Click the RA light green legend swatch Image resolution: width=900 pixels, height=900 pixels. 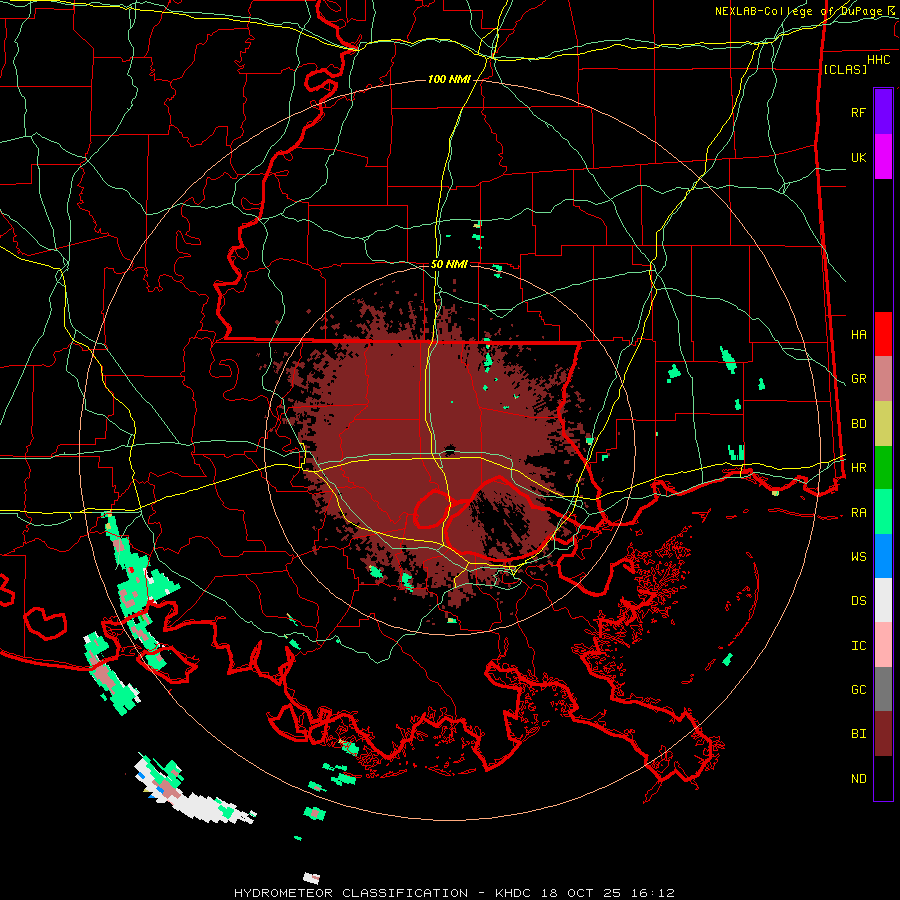pyautogui.click(x=883, y=512)
